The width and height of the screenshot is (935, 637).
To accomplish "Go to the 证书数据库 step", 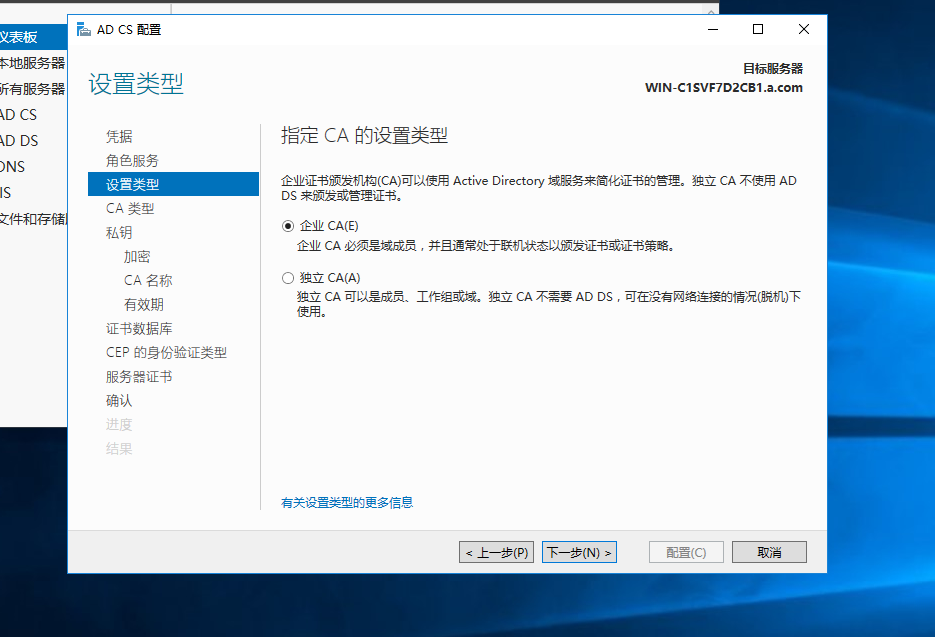I will 139,329.
